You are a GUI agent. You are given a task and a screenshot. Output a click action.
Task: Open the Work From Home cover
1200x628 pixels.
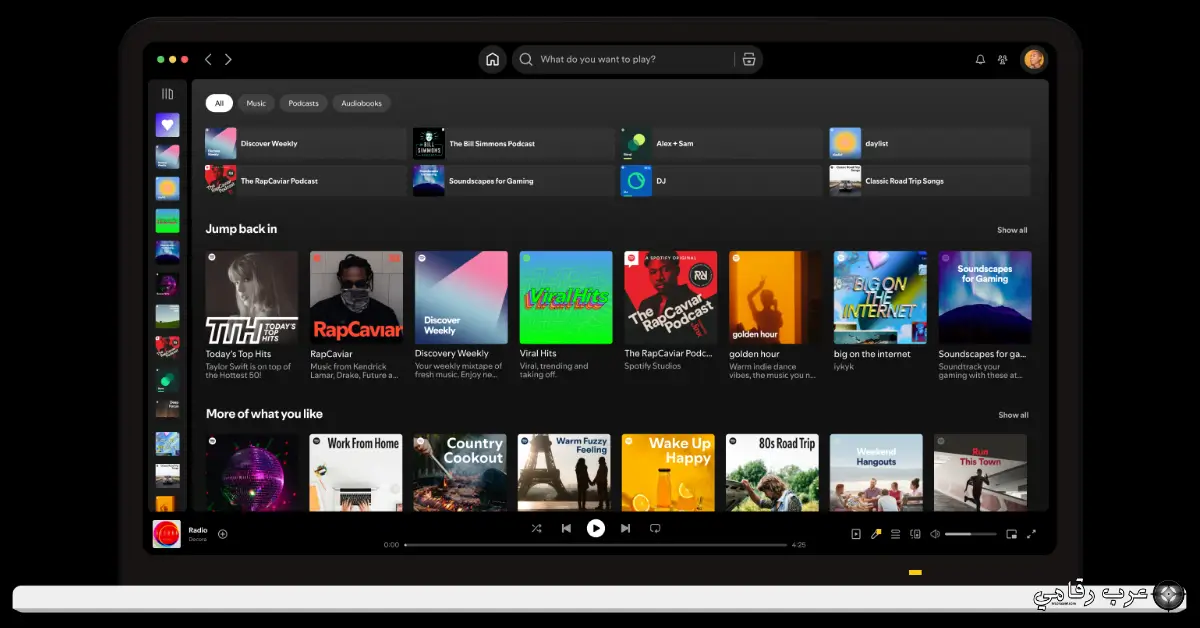click(x=356, y=472)
